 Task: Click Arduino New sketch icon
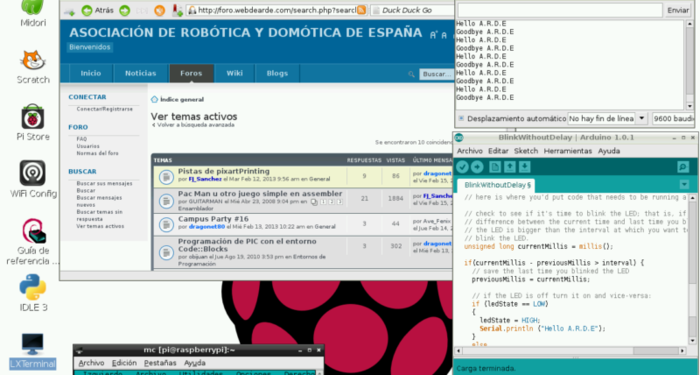click(x=495, y=167)
